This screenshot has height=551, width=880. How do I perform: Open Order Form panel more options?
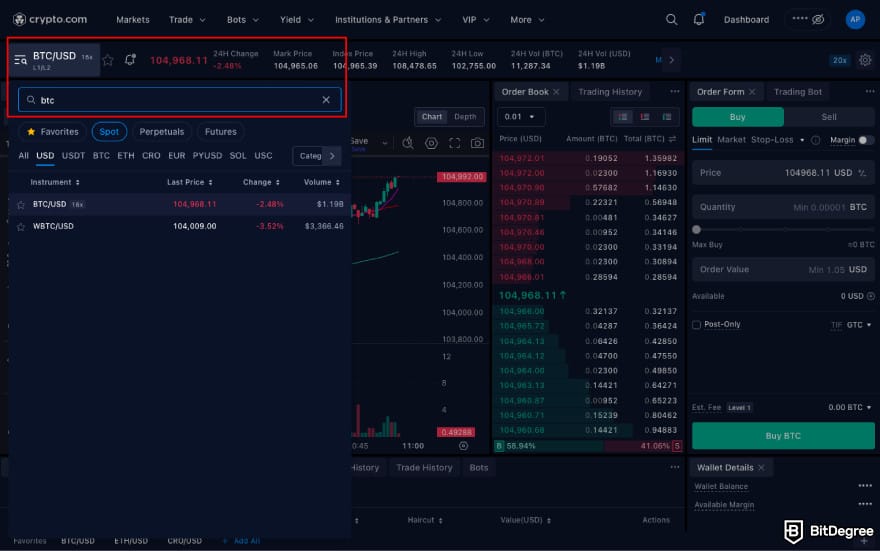pos(870,91)
